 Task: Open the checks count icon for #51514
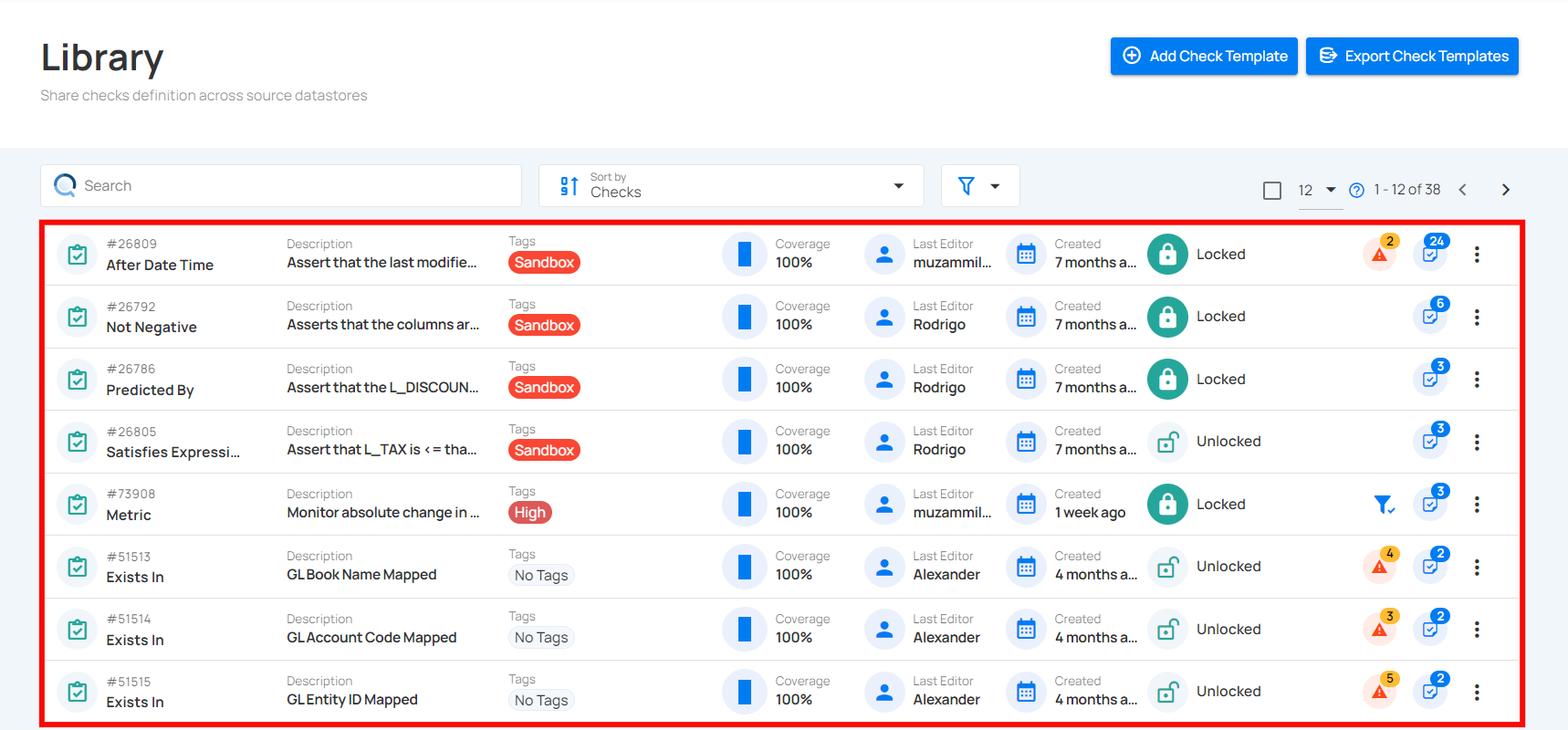pyautogui.click(x=1431, y=628)
